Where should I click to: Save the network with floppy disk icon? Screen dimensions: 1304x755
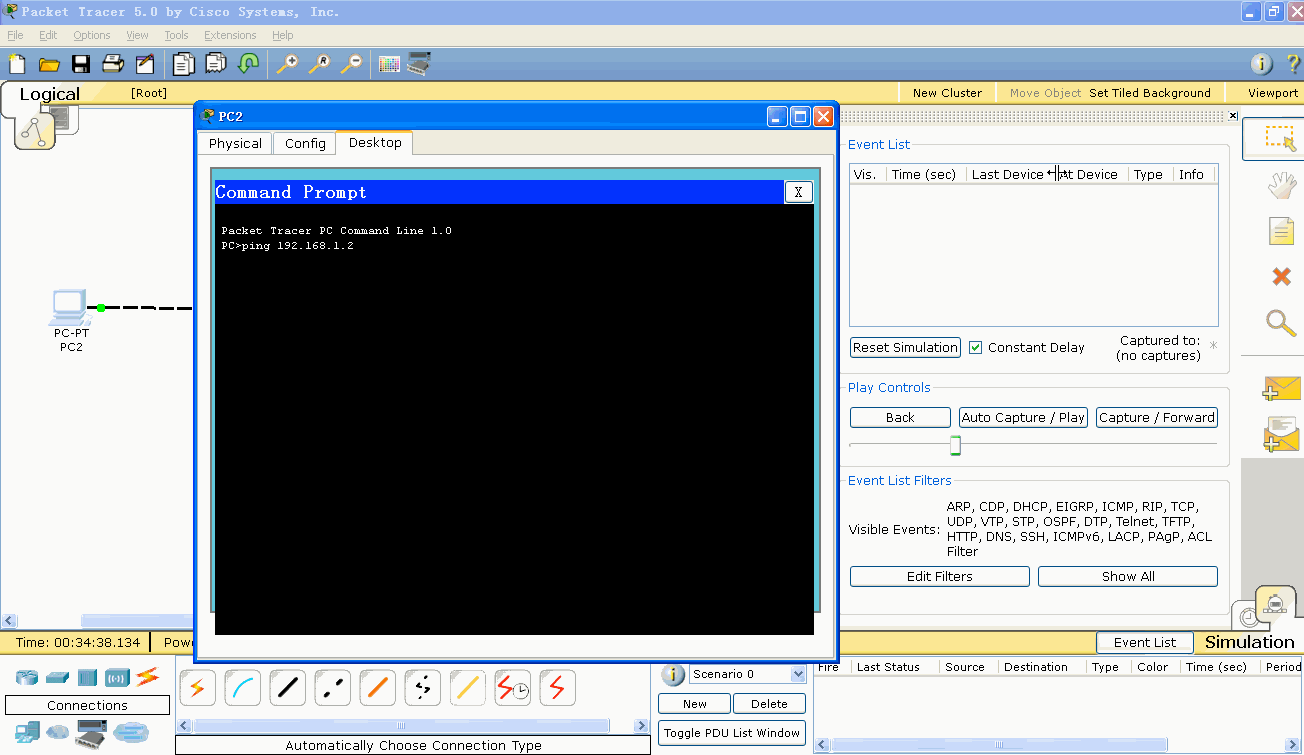81,64
